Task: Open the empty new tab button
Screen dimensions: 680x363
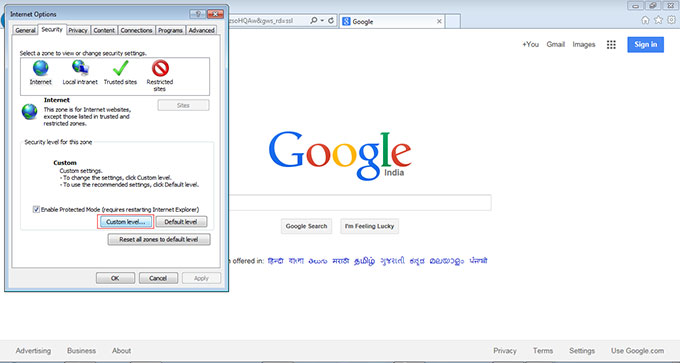Action: coord(452,21)
